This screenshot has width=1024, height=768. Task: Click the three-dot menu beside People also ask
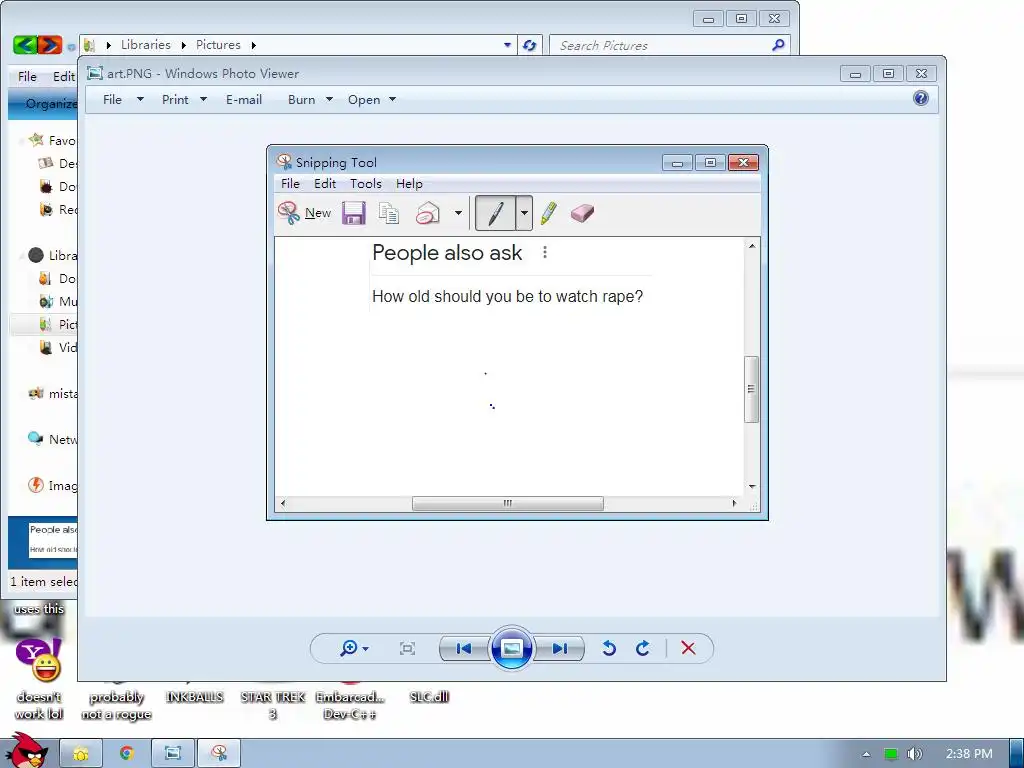pyautogui.click(x=545, y=252)
